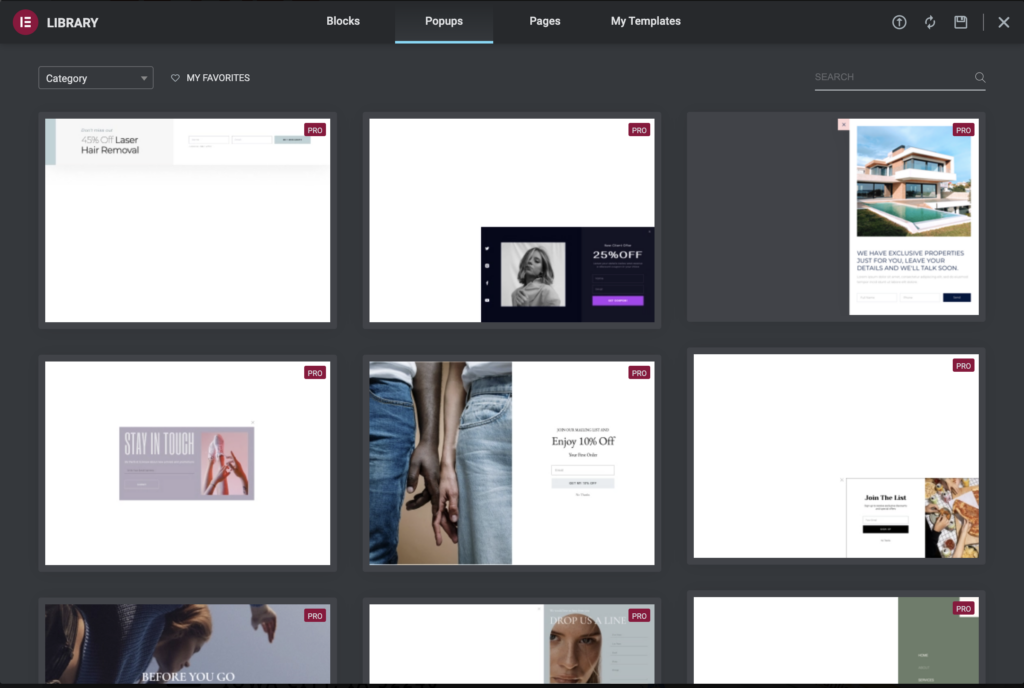Open the import template upload icon
1024x688 pixels.
(x=899, y=22)
